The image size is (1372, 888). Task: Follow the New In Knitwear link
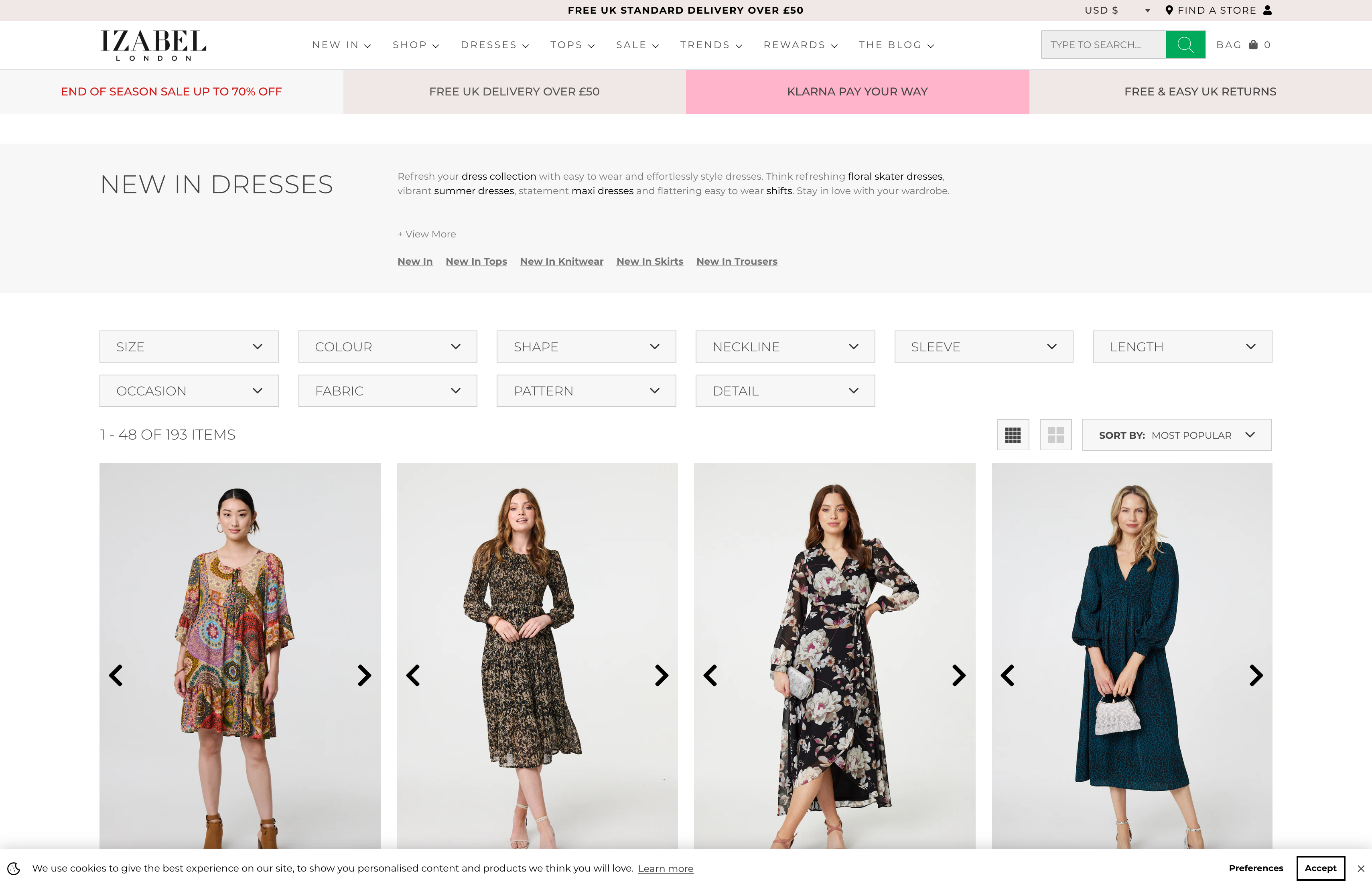(x=562, y=261)
